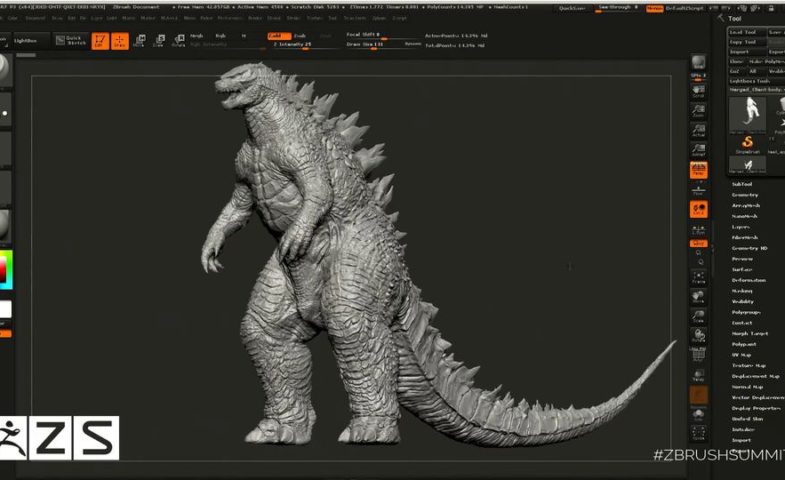The height and width of the screenshot is (480, 785).
Task: Open the Transform menu
Action: click(x=354, y=18)
